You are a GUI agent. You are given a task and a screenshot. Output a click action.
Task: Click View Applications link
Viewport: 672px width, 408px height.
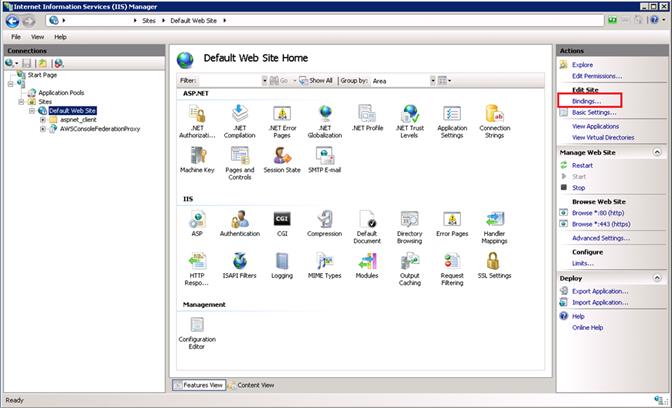click(x=595, y=126)
